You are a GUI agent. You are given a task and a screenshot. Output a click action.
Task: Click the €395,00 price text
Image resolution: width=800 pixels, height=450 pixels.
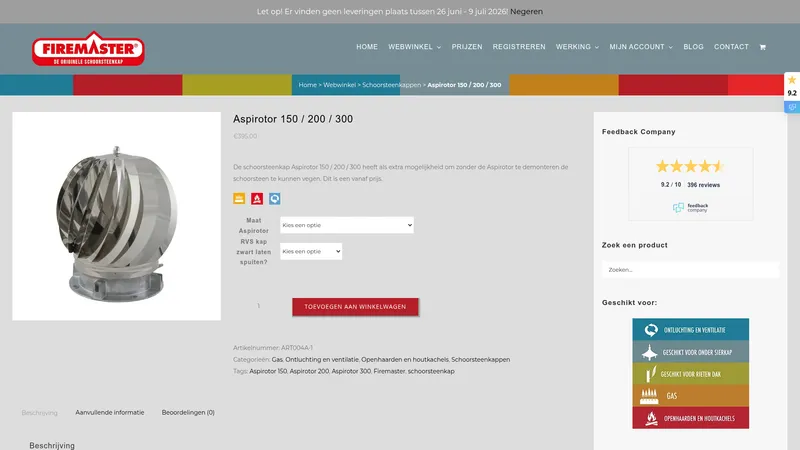(245, 136)
